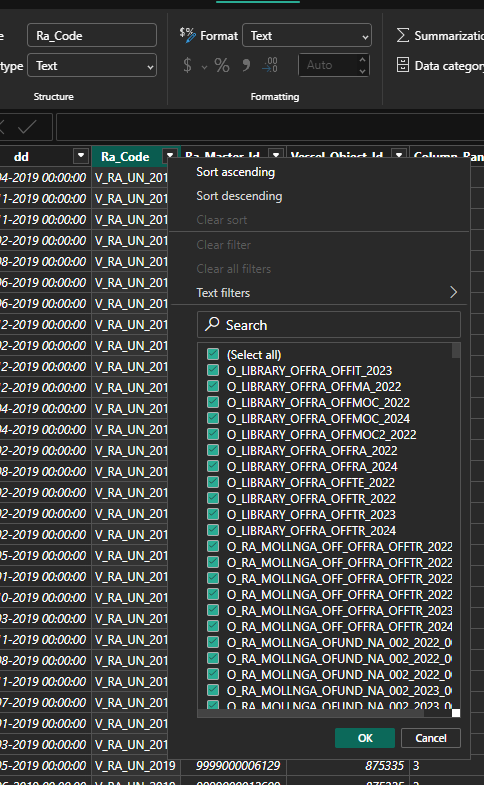The width and height of the screenshot is (484, 785).
Task: Open the Data type Text dropdown
Action: [x=92, y=66]
